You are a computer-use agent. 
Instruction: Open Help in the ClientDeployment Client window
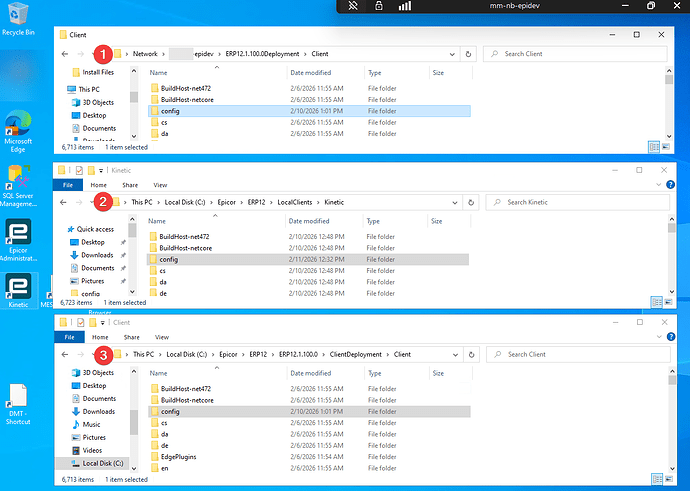click(671, 337)
